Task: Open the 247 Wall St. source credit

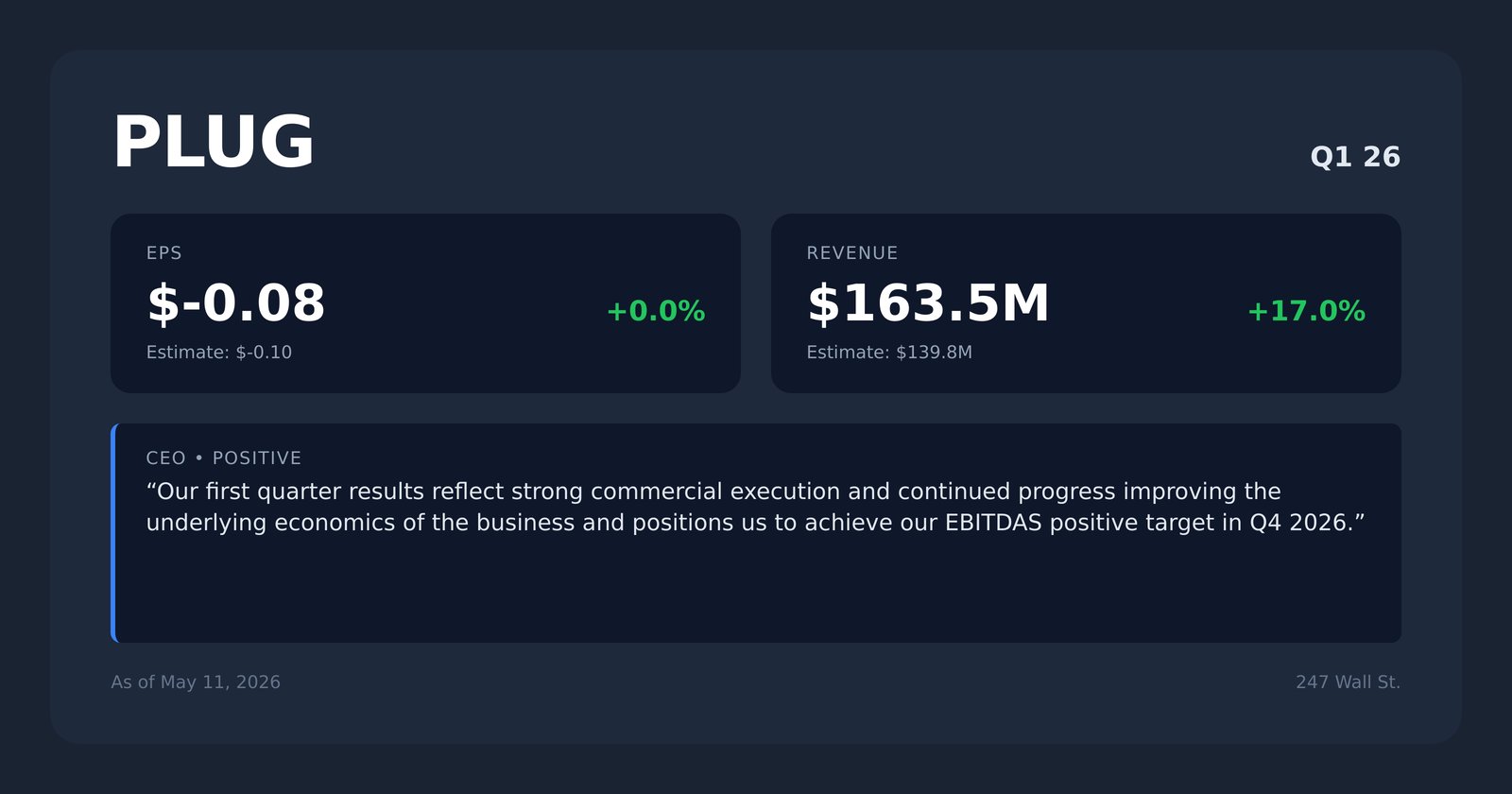Action: pos(1349,682)
